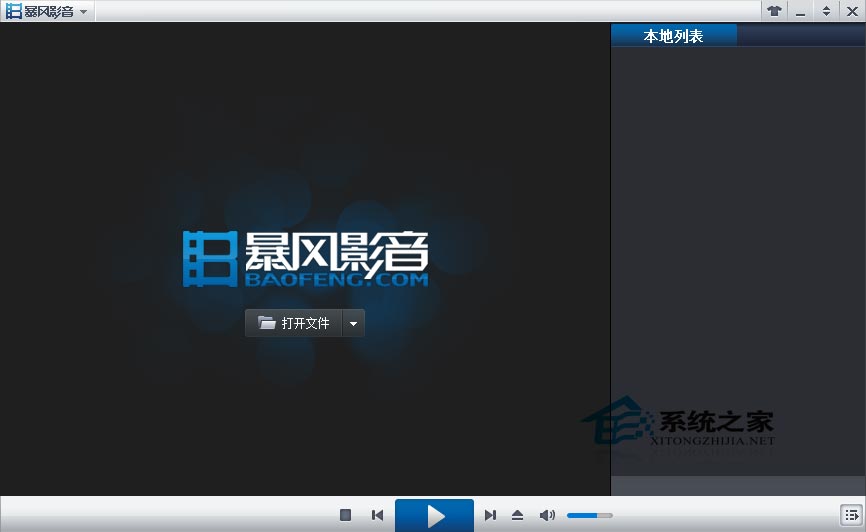The image size is (866, 532).
Task: Adjust the volume slider
Action: [x=590, y=515]
